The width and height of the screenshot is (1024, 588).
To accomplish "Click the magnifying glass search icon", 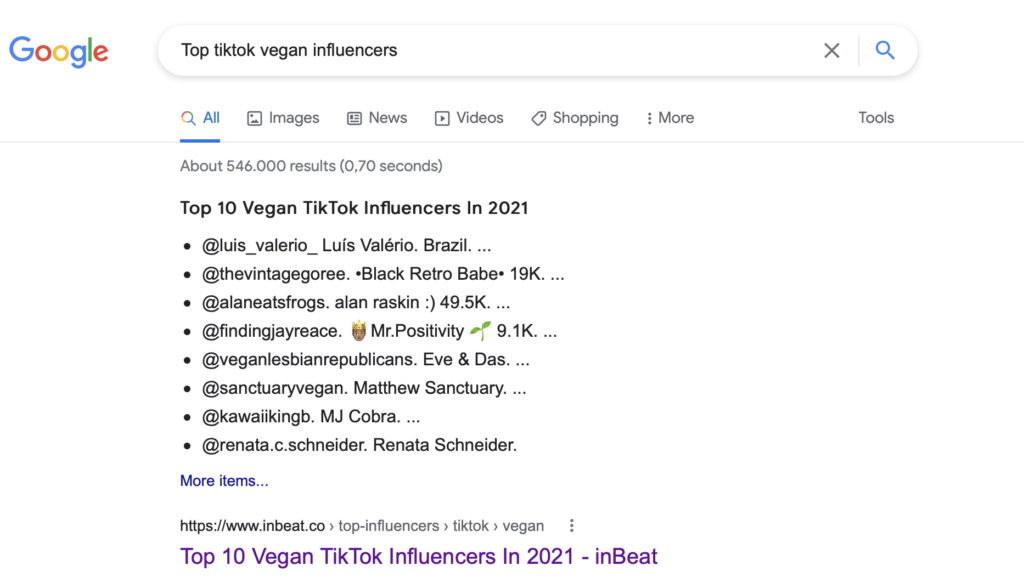I will [x=884, y=50].
